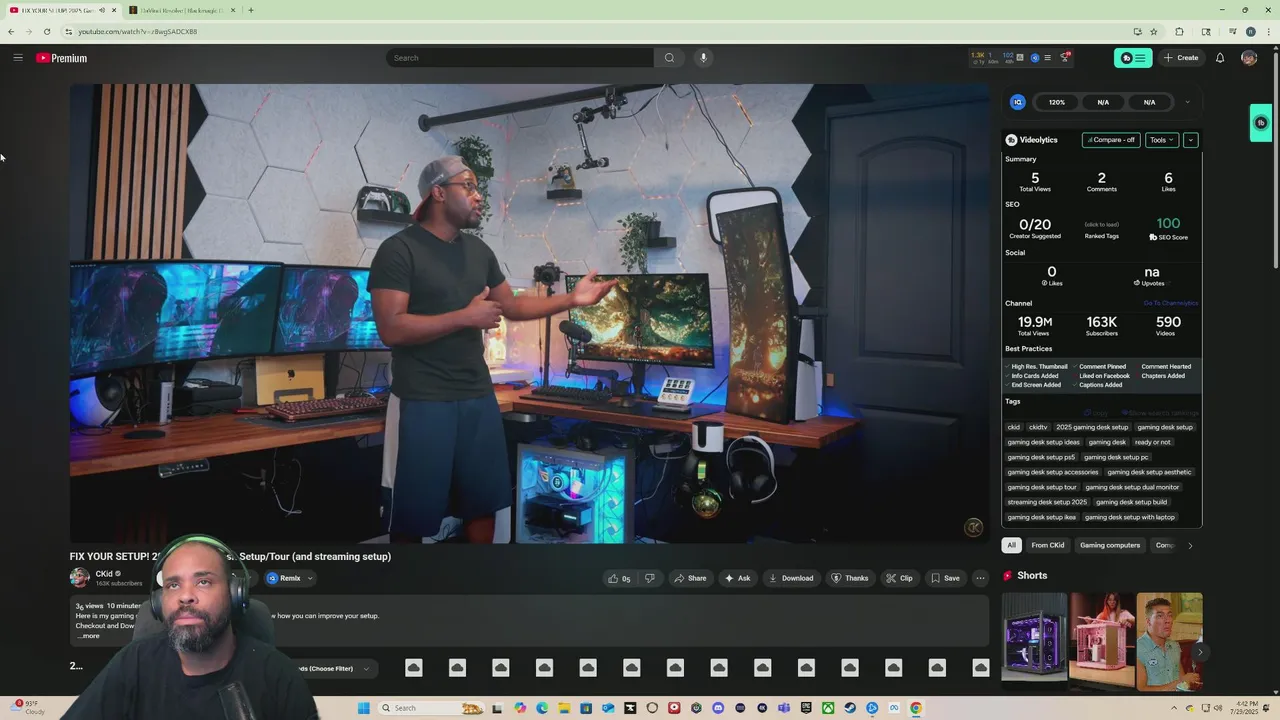This screenshot has width=1280, height=720.
Task: Show next Shorts with arrow
Action: coord(1200,652)
